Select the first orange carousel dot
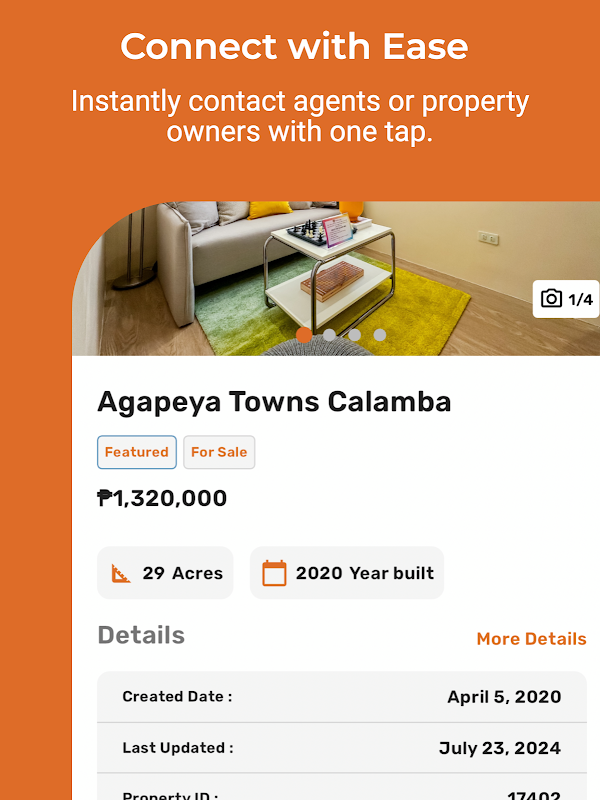The image size is (600, 800). tap(304, 335)
